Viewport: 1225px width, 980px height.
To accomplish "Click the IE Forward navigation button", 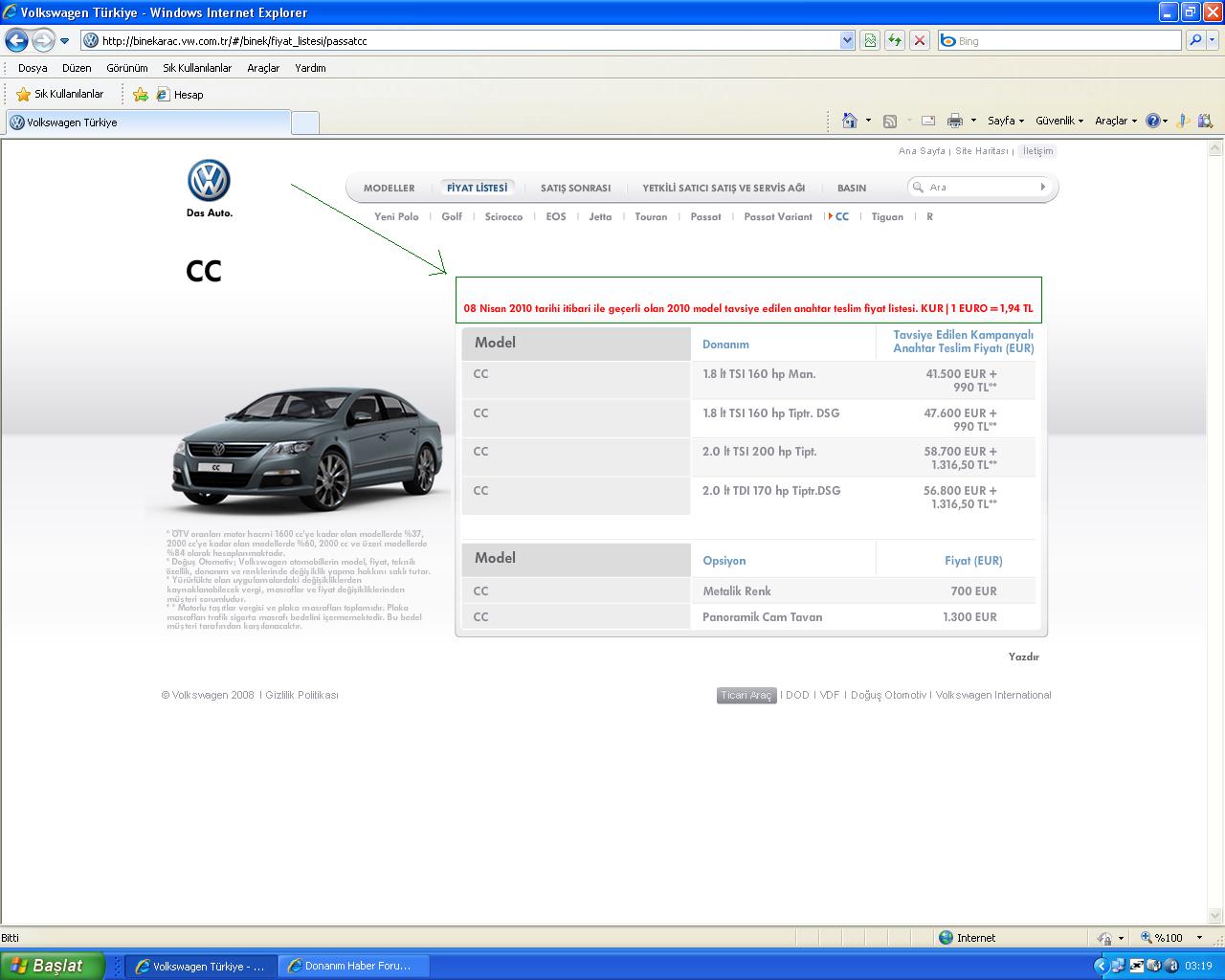I will click(43, 40).
